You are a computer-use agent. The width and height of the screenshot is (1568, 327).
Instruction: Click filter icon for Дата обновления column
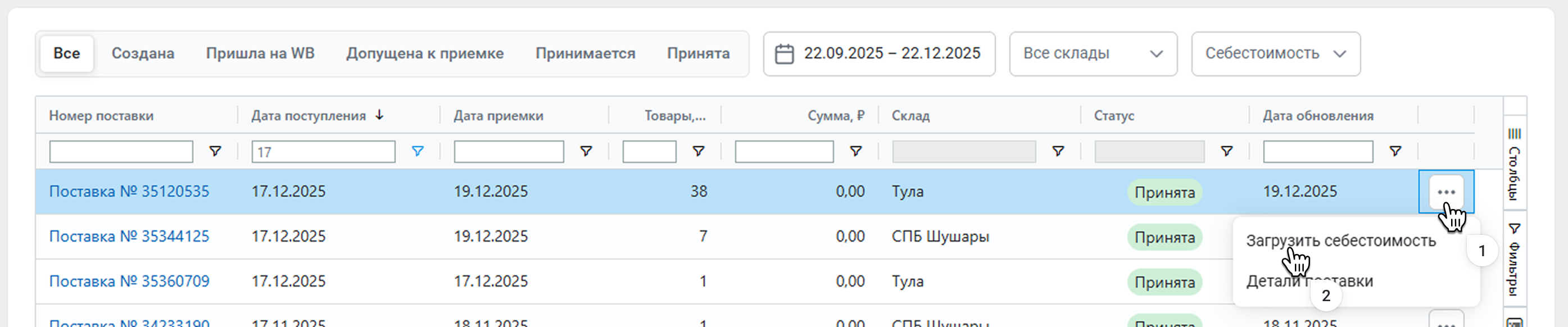[x=1395, y=151]
